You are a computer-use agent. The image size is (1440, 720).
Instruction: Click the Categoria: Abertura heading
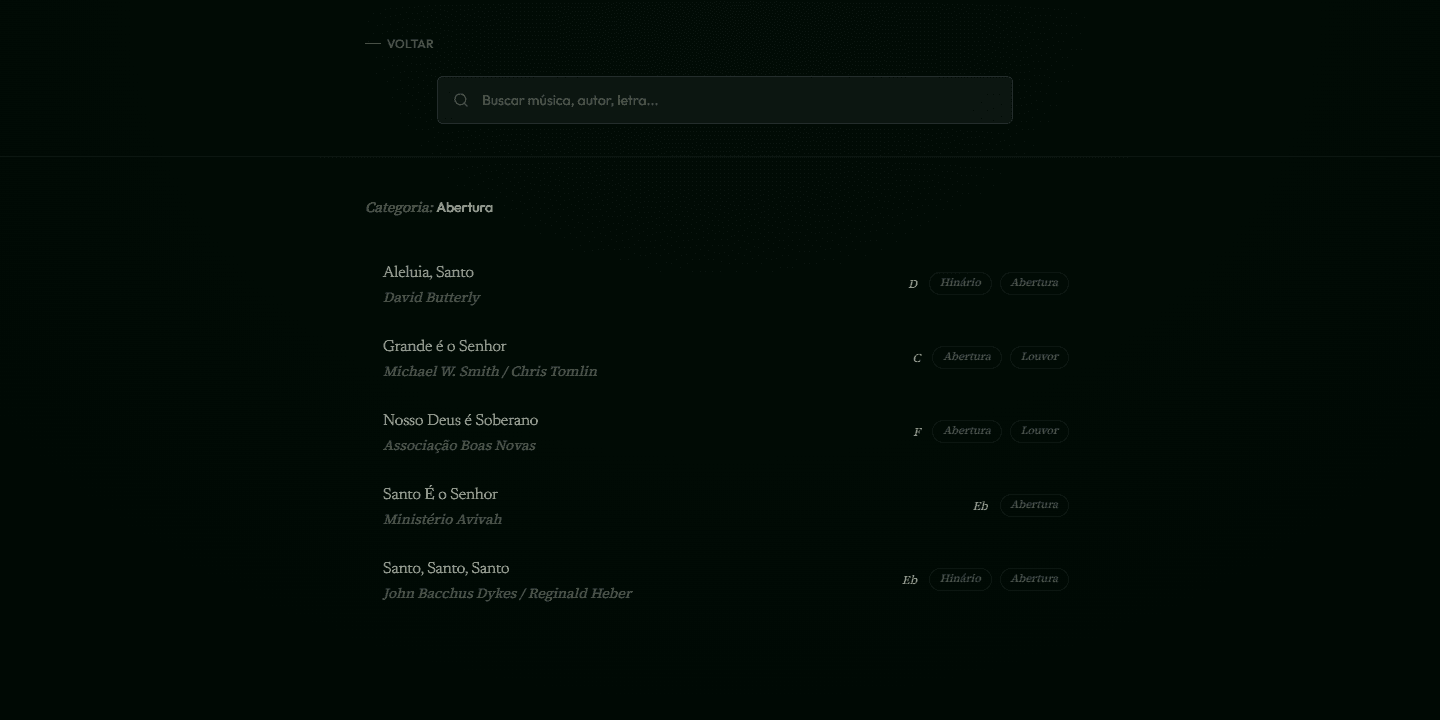429,208
